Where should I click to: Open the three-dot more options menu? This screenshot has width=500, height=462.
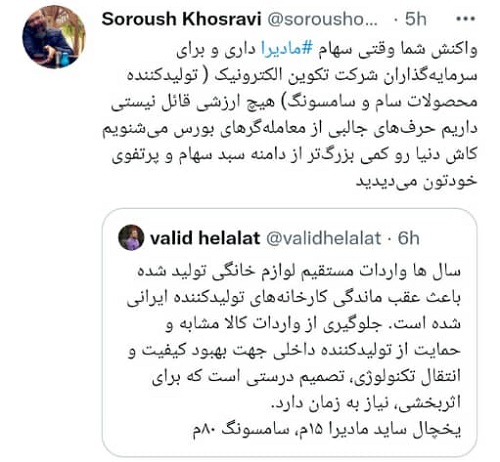point(465,19)
